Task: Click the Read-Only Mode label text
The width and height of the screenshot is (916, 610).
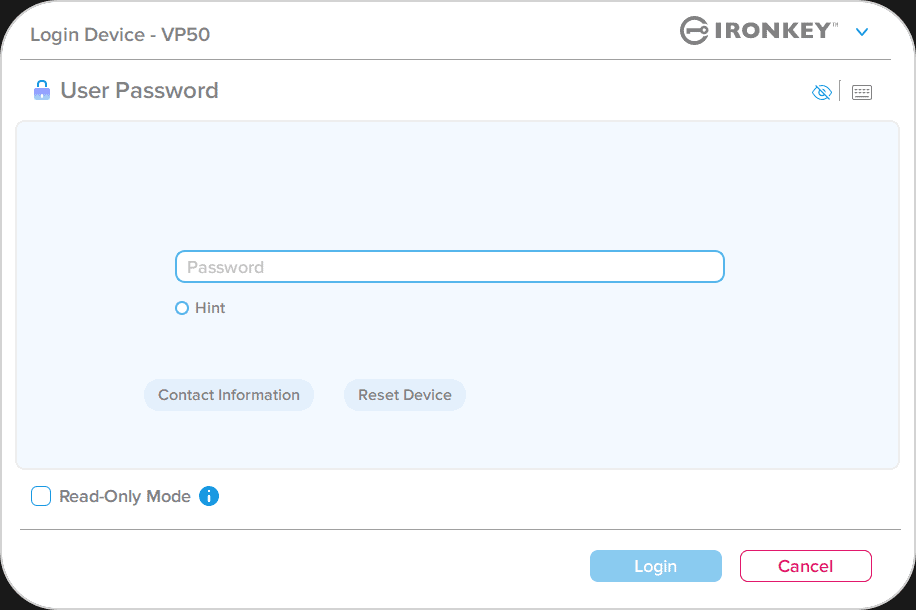Action: click(x=125, y=496)
